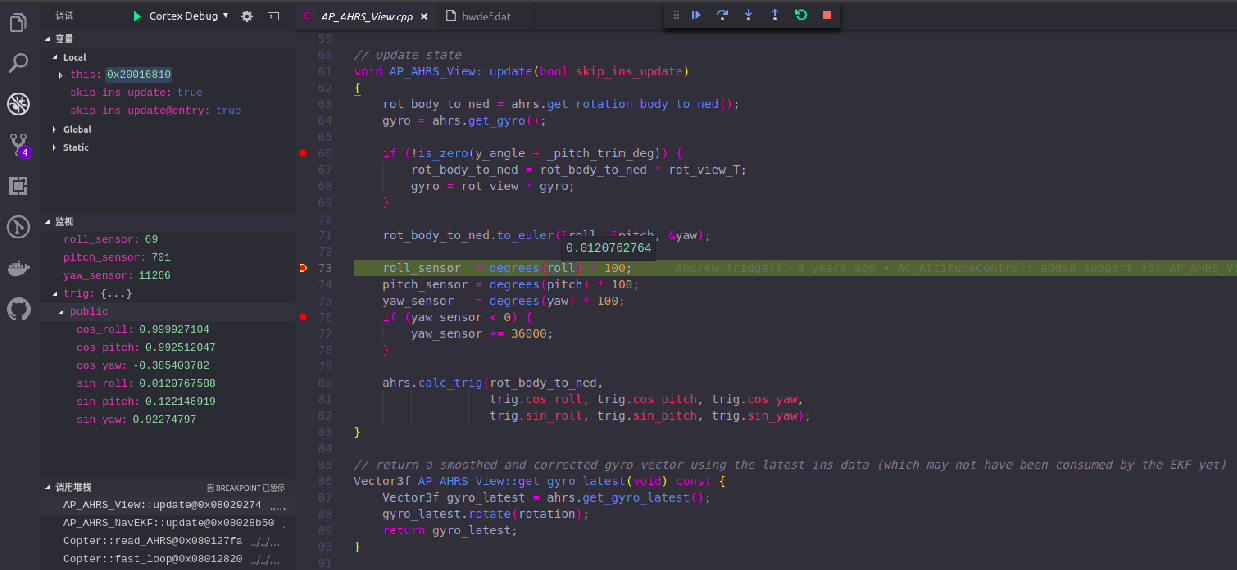Toggle breakpoint on line 66

click(302, 153)
